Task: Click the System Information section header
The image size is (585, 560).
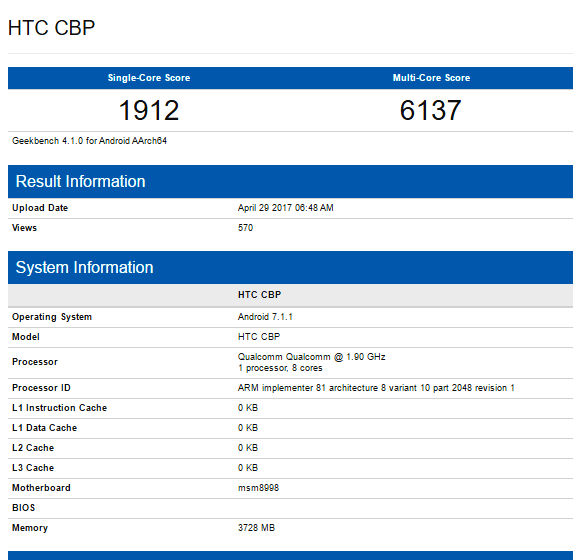Action: (290, 268)
